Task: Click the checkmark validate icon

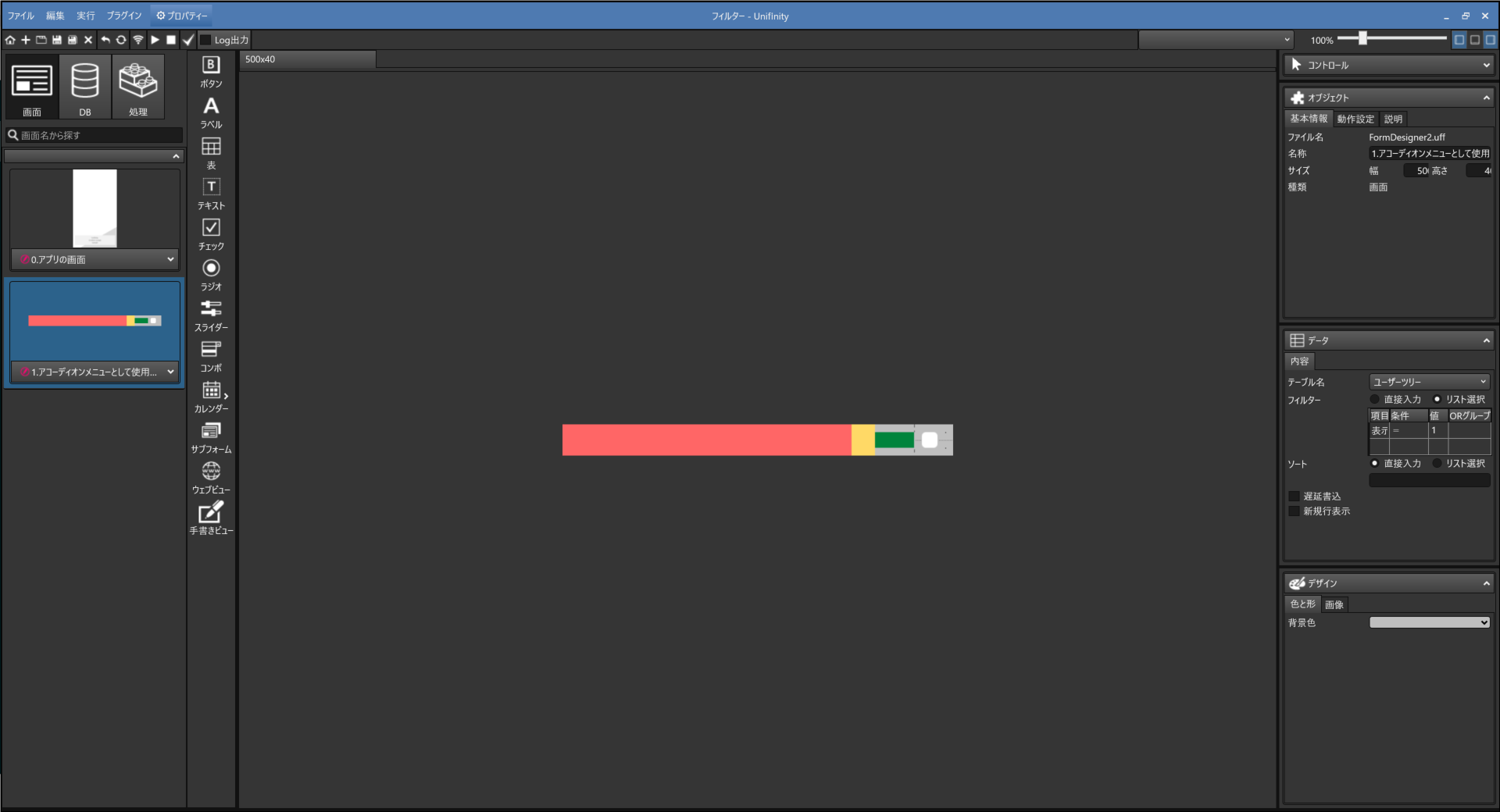Action: (188, 40)
